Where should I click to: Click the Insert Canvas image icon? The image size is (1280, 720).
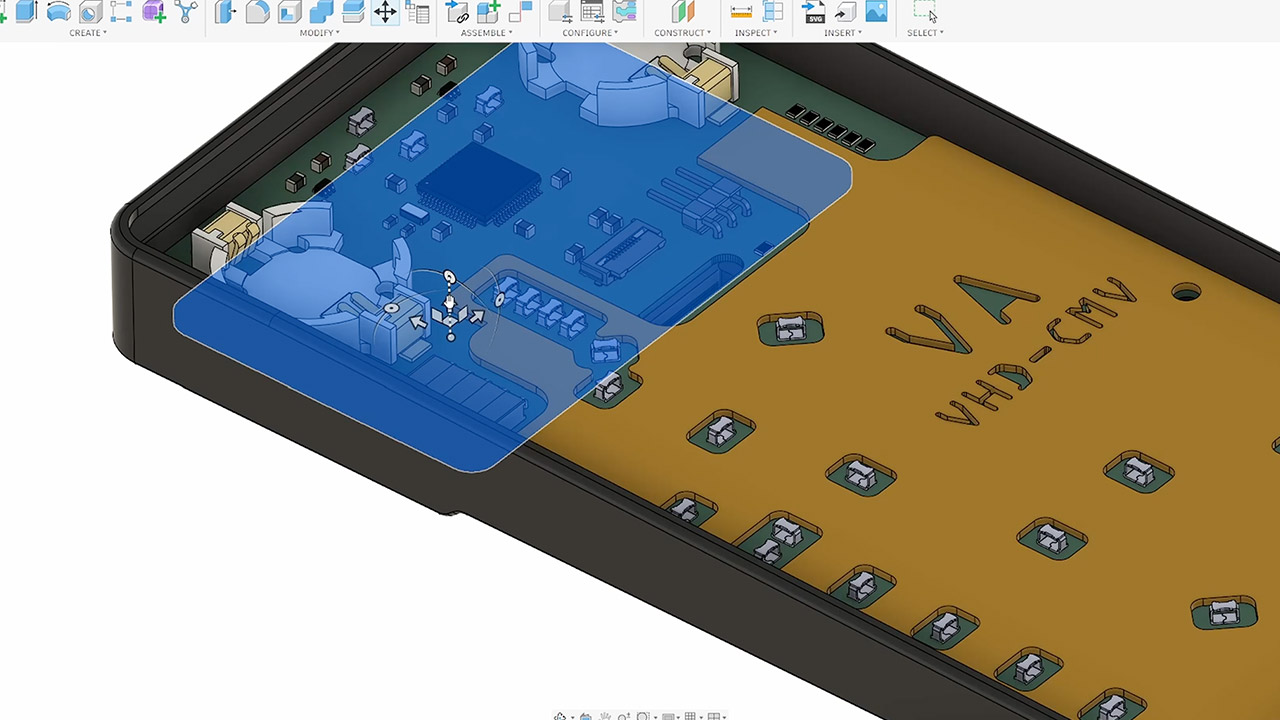[876, 12]
